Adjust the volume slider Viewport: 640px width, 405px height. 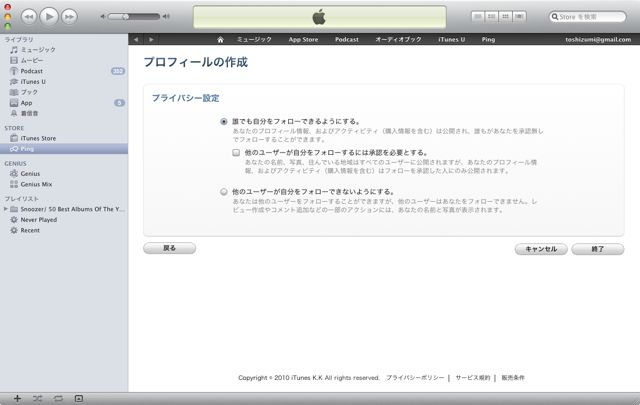point(134,17)
